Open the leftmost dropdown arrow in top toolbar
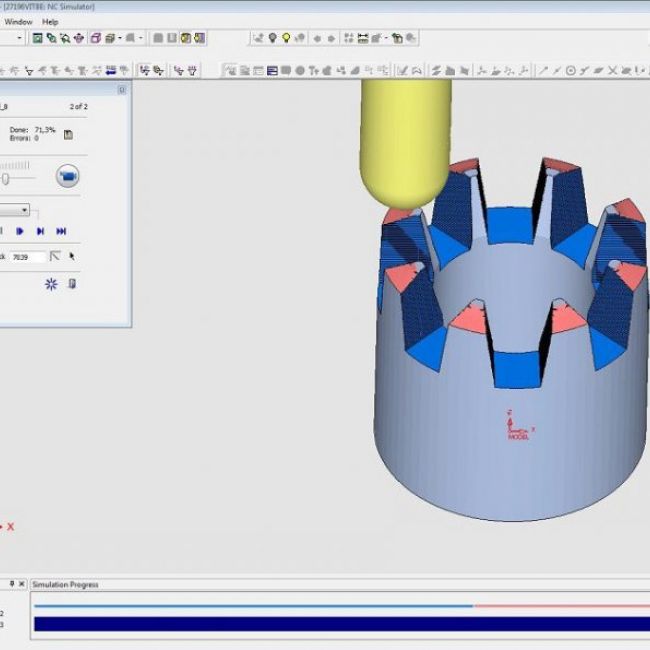 (x=19, y=38)
